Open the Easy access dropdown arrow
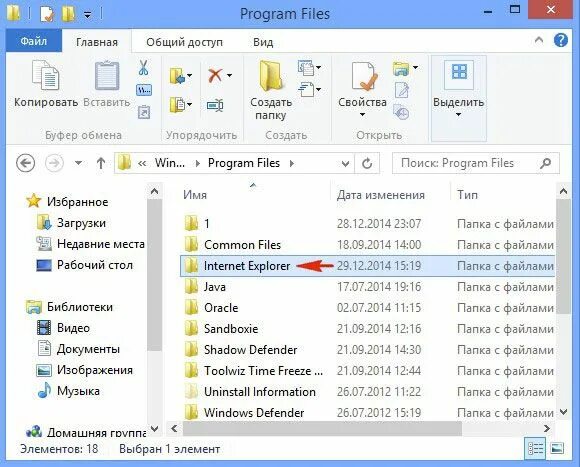The image size is (580, 467). (x=318, y=89)
